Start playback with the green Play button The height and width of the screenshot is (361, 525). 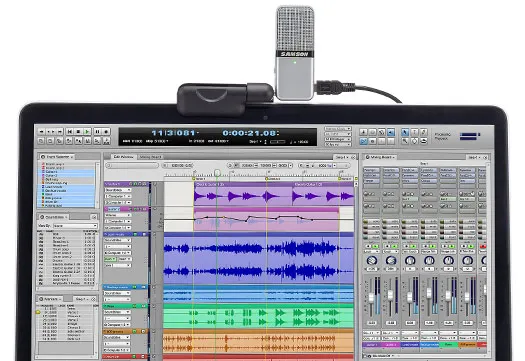[x=87, y=132]
